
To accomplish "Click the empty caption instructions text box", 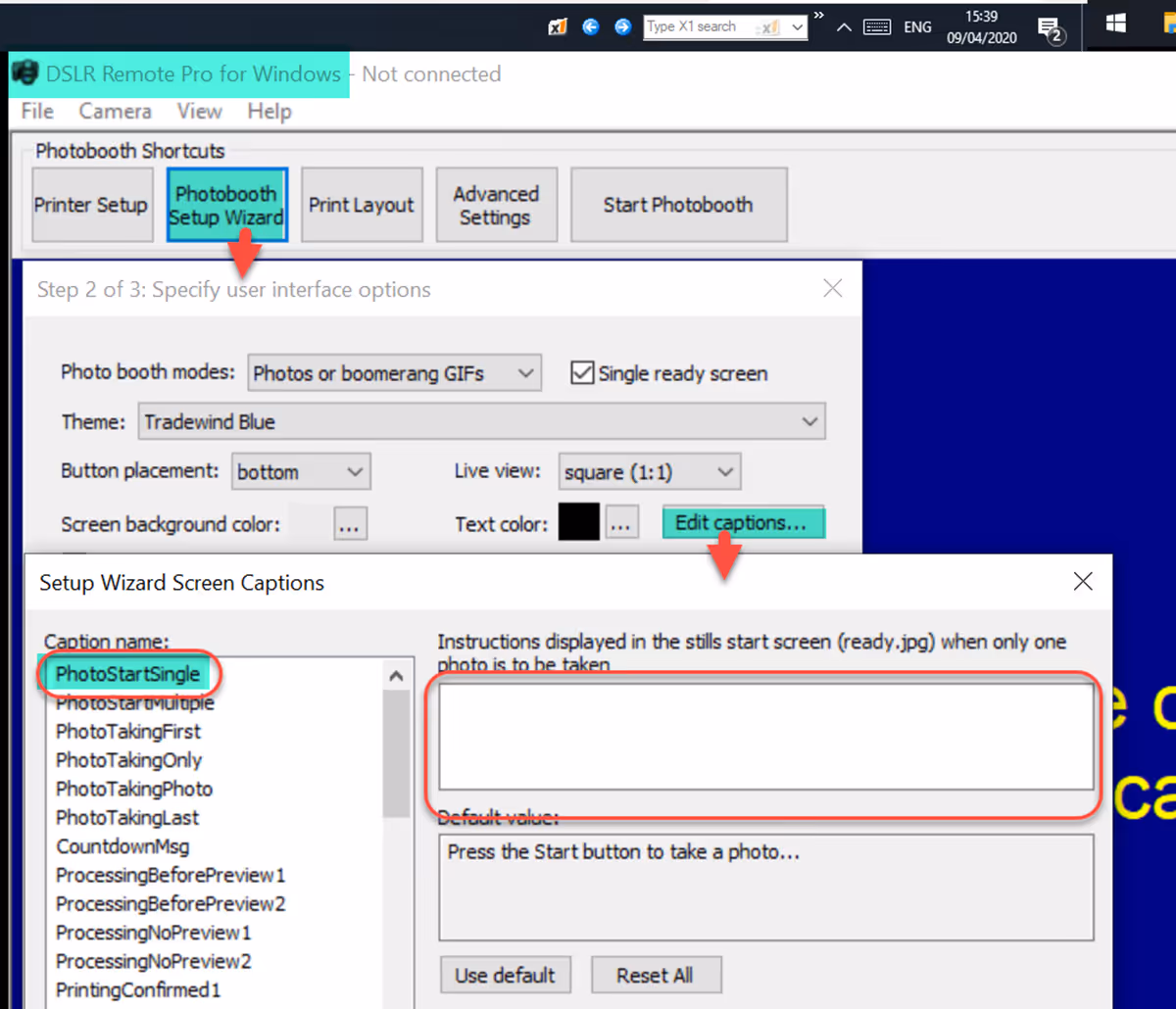I will 766,737.
